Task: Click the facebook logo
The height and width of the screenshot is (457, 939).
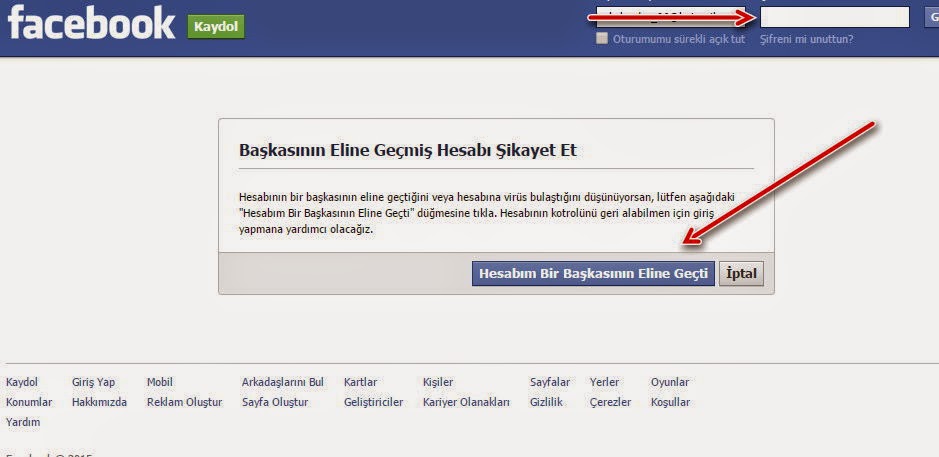Action: pyautogui.click(x=91, y=23)
